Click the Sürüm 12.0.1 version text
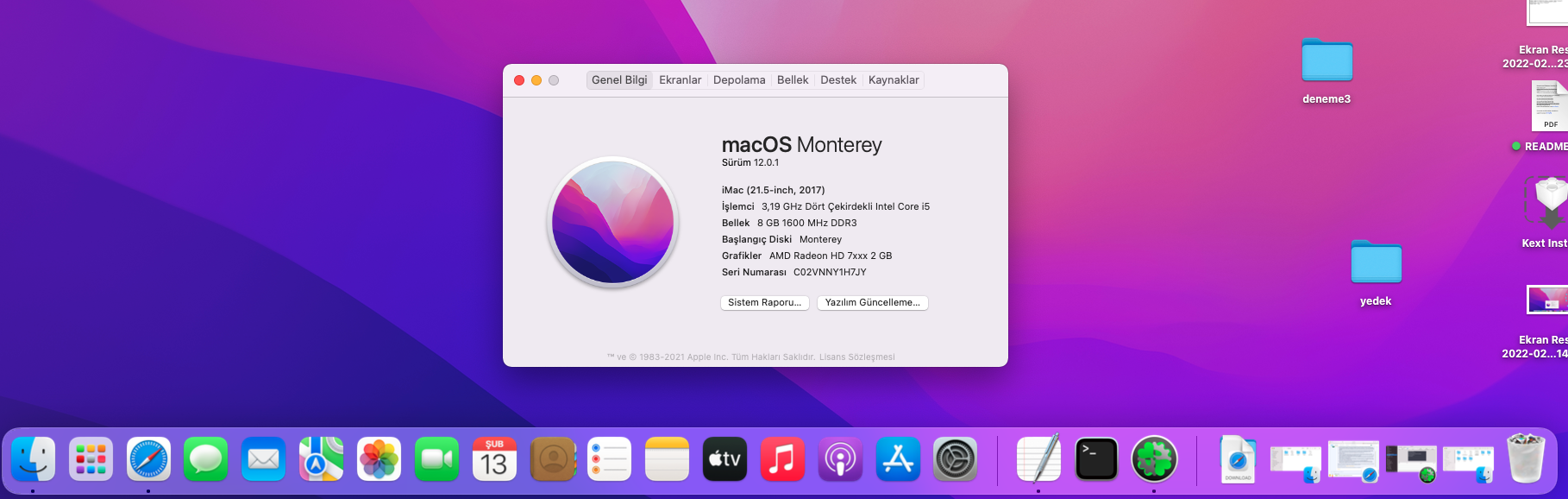 [x=750, y=162]
